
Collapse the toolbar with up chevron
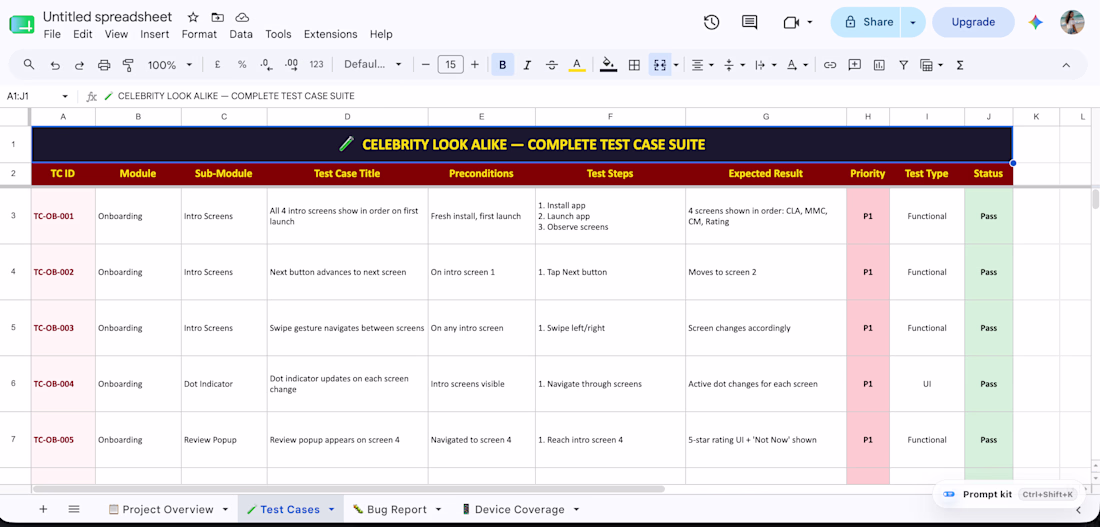[x=1066, y=65]
